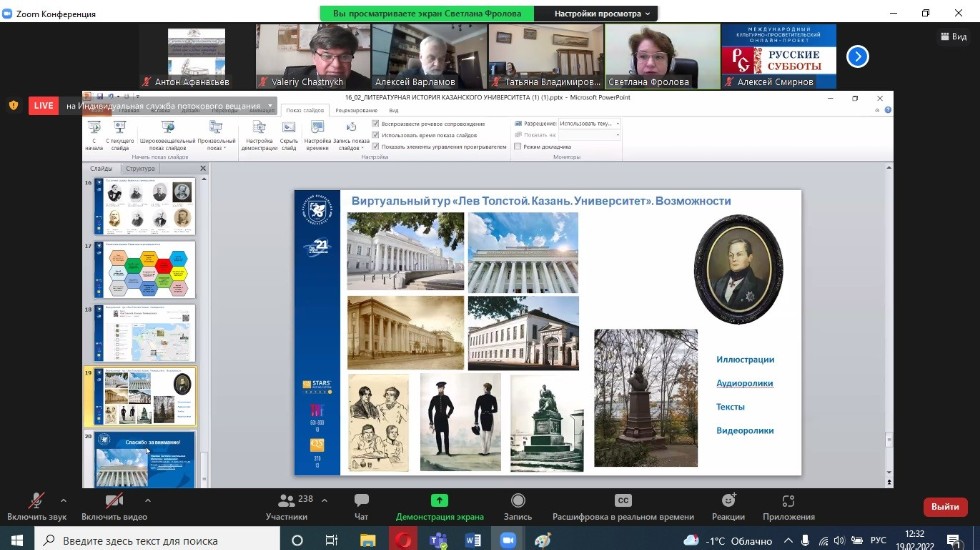
Task: Unmute microphone with Включить звук button
Action: (x=37, y=502)
